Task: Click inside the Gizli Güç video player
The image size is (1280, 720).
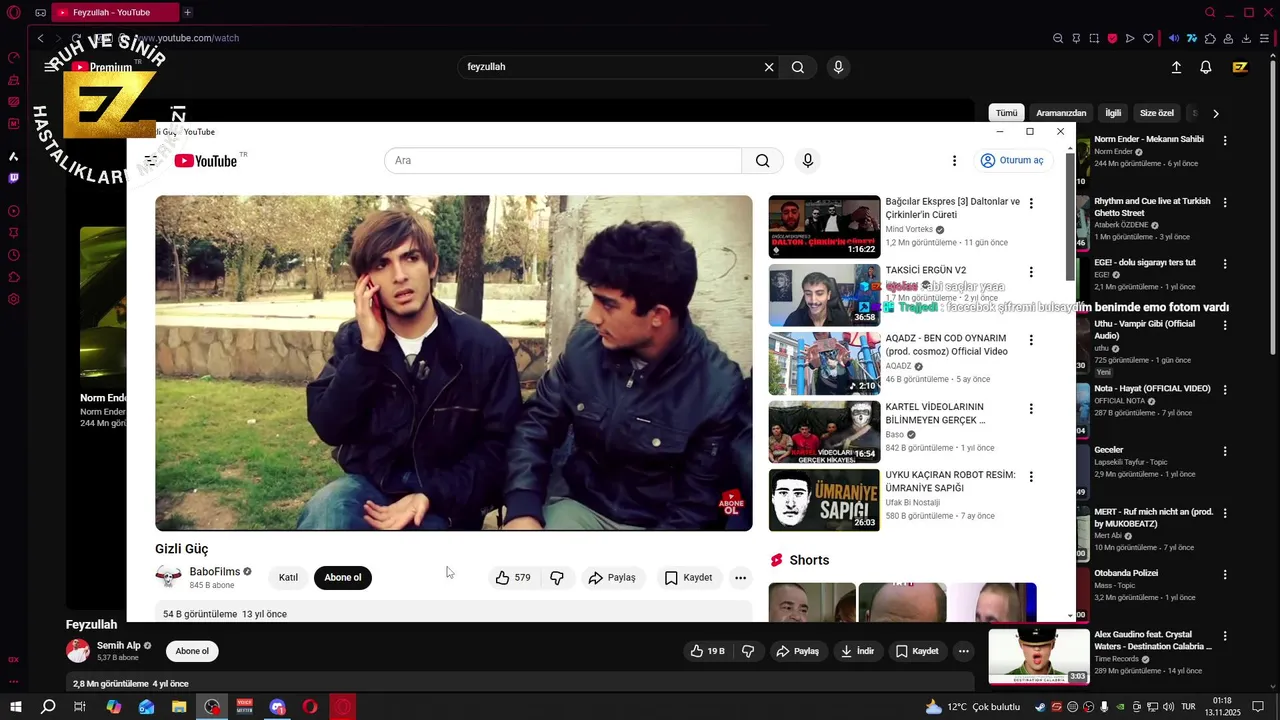Action: [454, 363]
